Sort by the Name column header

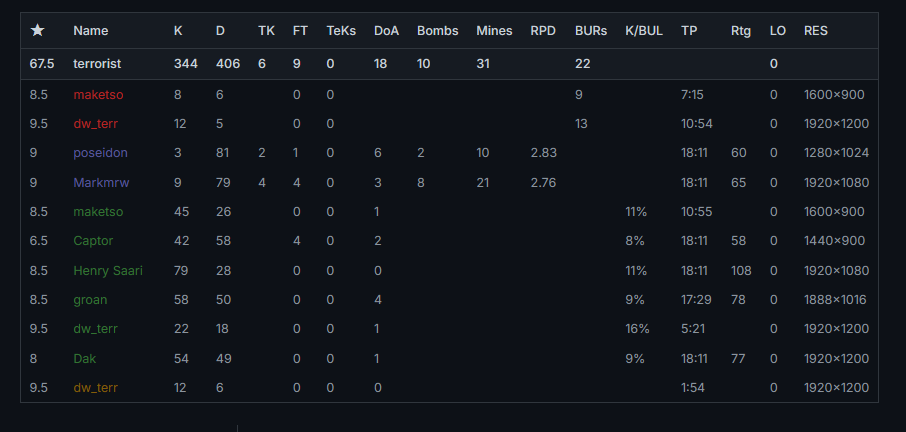click(90, 31)
